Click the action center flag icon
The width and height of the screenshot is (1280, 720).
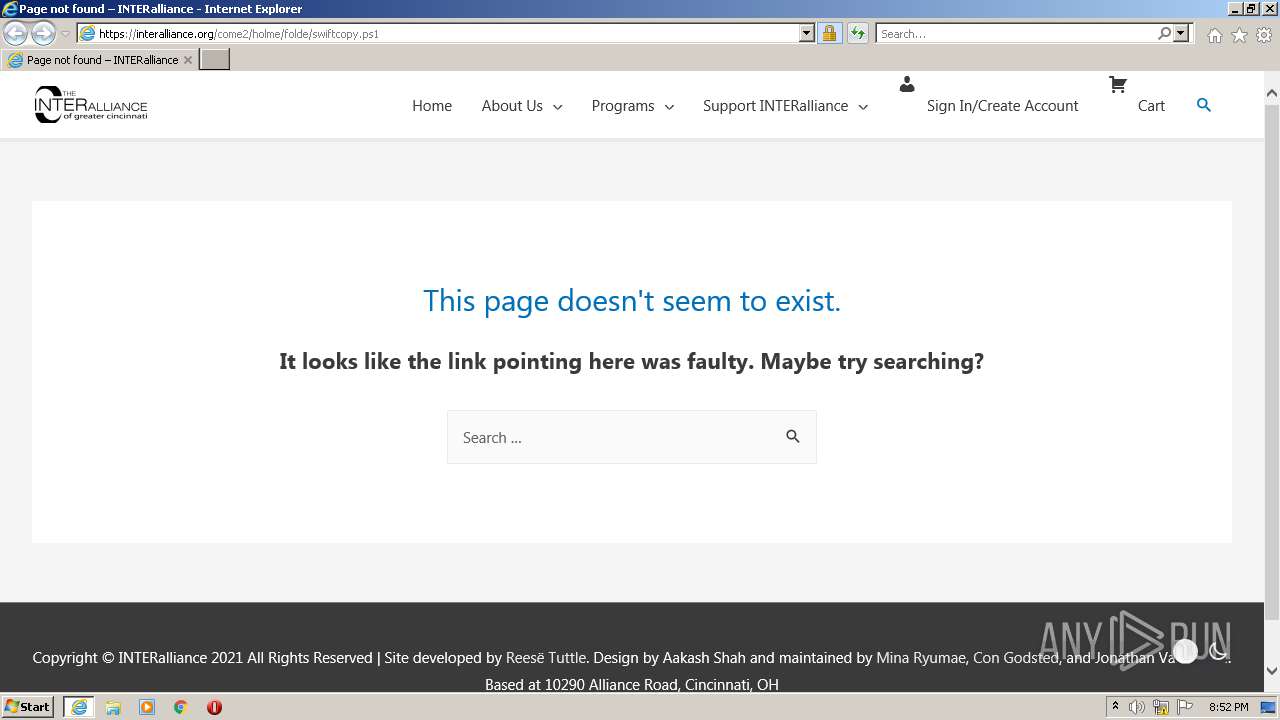[x=1185, y=707]
